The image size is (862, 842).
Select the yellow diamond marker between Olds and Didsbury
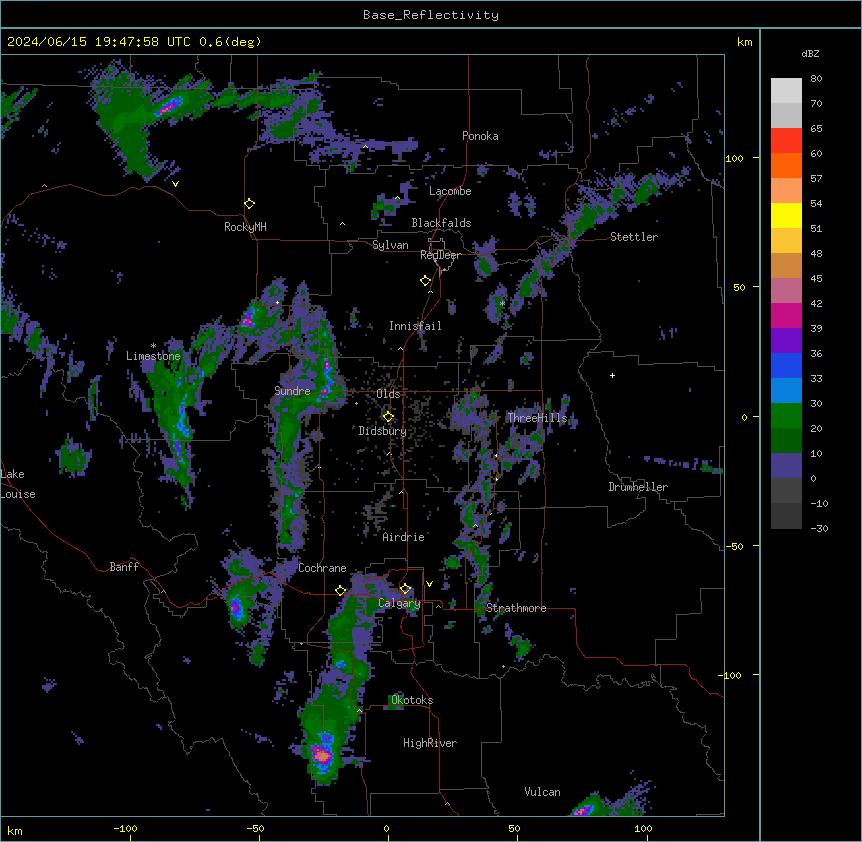(388, 417)
